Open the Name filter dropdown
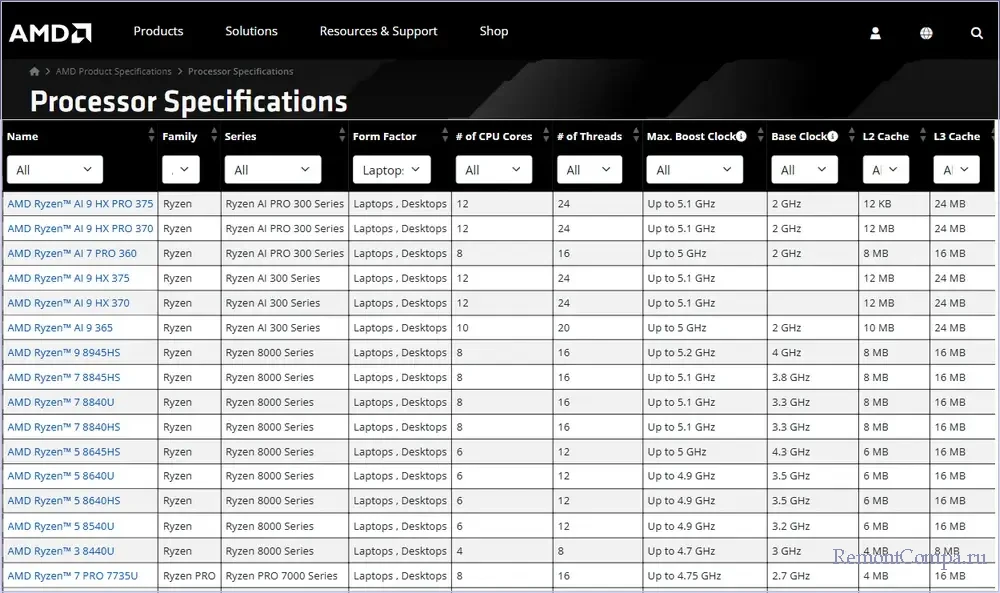 click(55, 170)
